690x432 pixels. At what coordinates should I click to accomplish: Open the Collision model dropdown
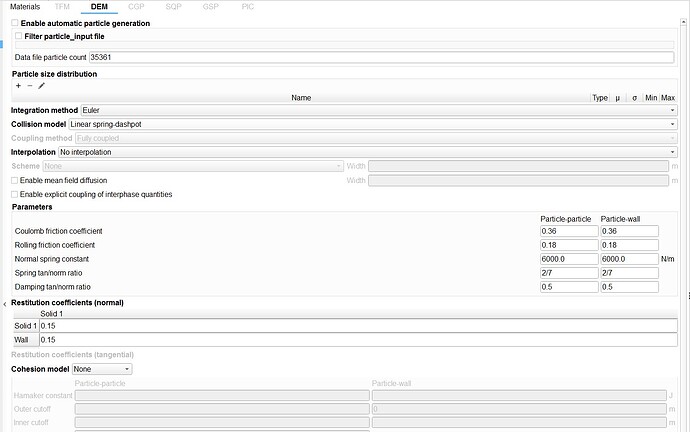coord(373,124)
